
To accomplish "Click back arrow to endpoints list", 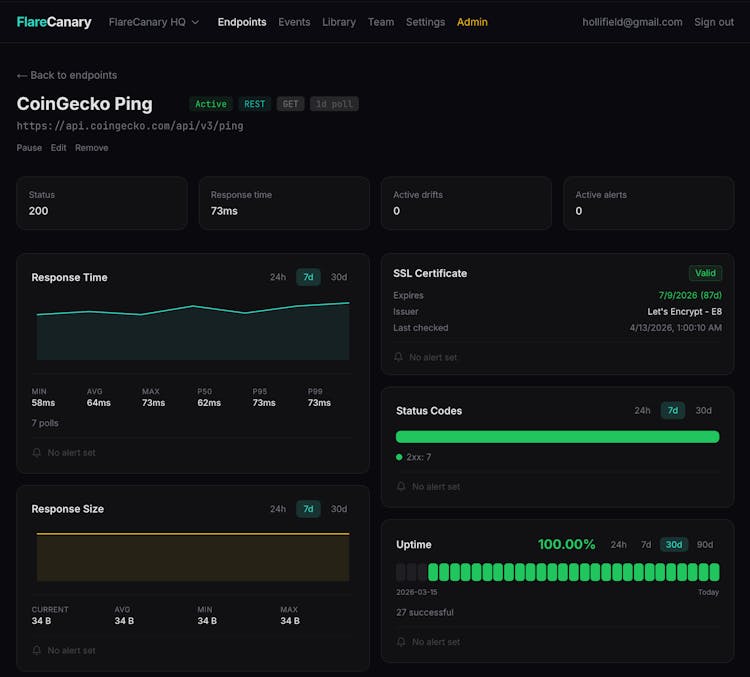I will pyautogui.click(x=22, y=76).
